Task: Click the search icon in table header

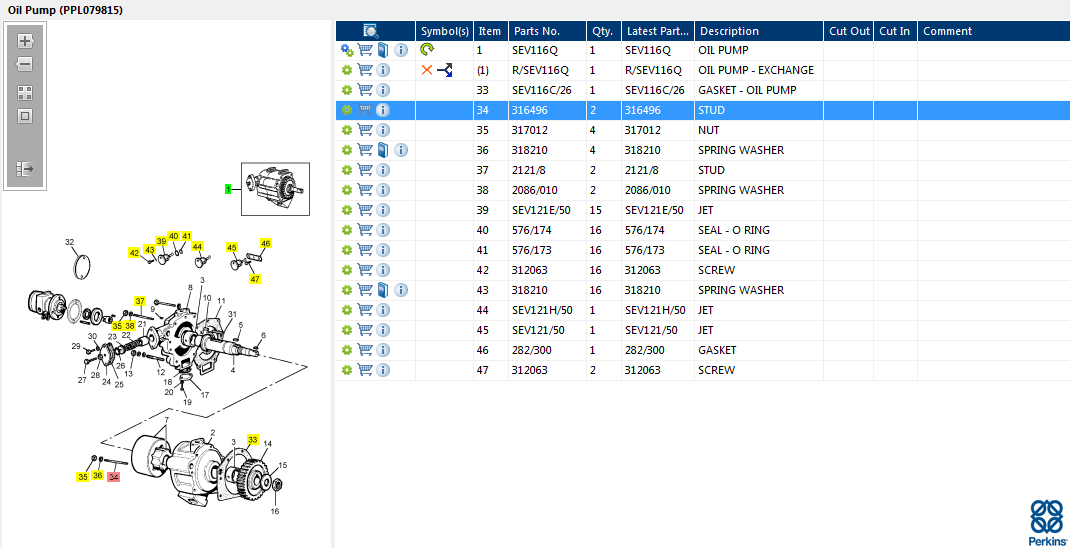Action: click(x=371, y=31)
